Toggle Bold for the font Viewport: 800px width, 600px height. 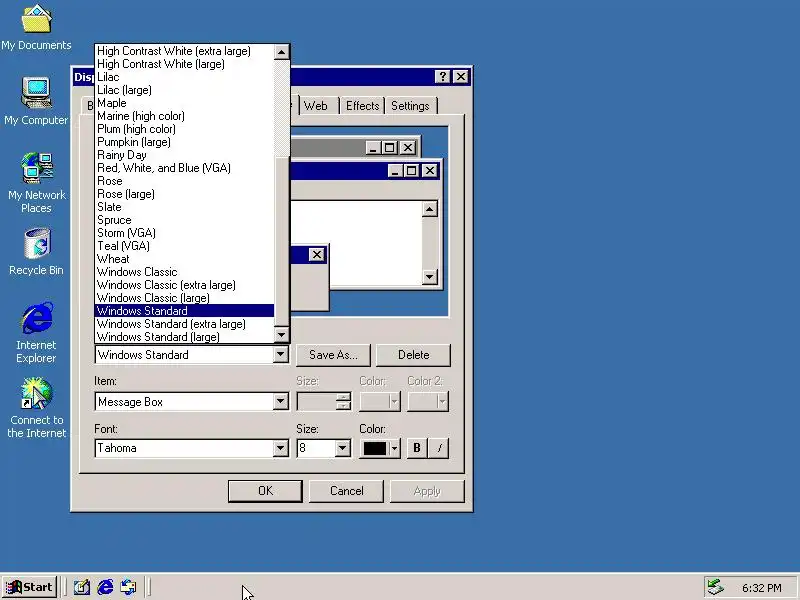tap(417, 448)
